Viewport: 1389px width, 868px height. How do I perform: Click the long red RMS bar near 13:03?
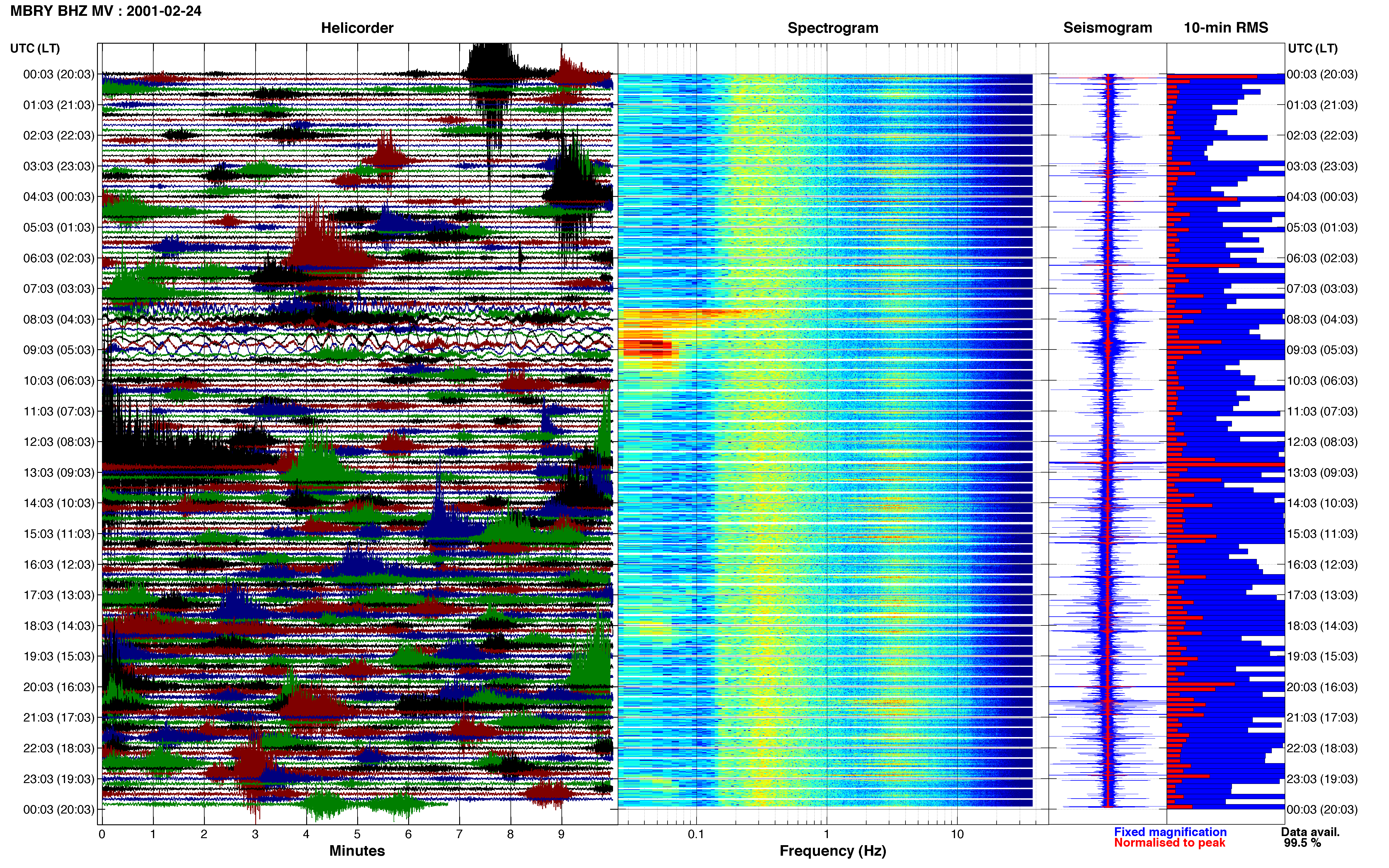(x=1225, y=464)
